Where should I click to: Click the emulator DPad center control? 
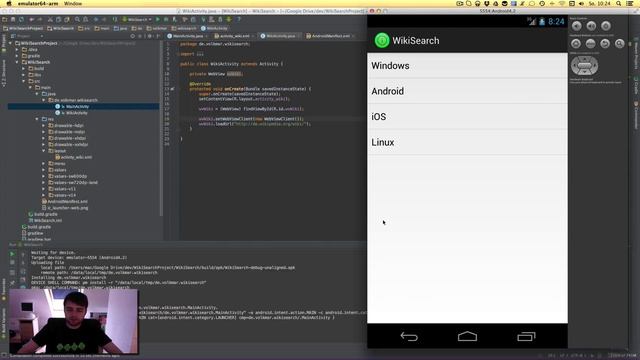click(x=584, y=65)
